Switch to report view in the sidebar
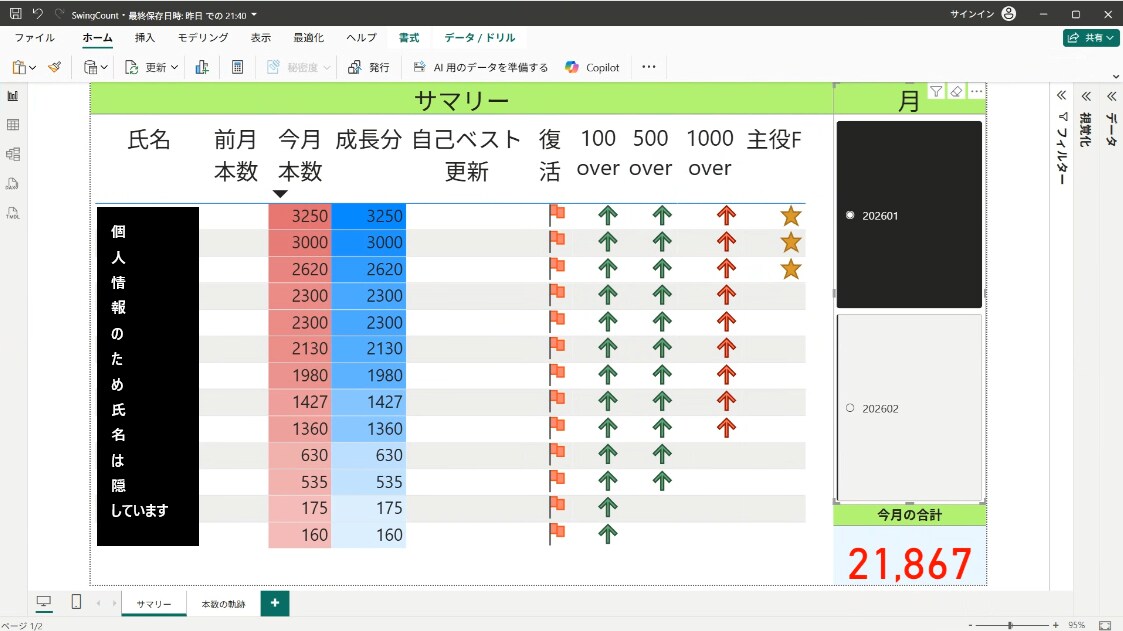The width and height of the screenshot is (1123, 631). pyautogui.click(x=13, y=95)
